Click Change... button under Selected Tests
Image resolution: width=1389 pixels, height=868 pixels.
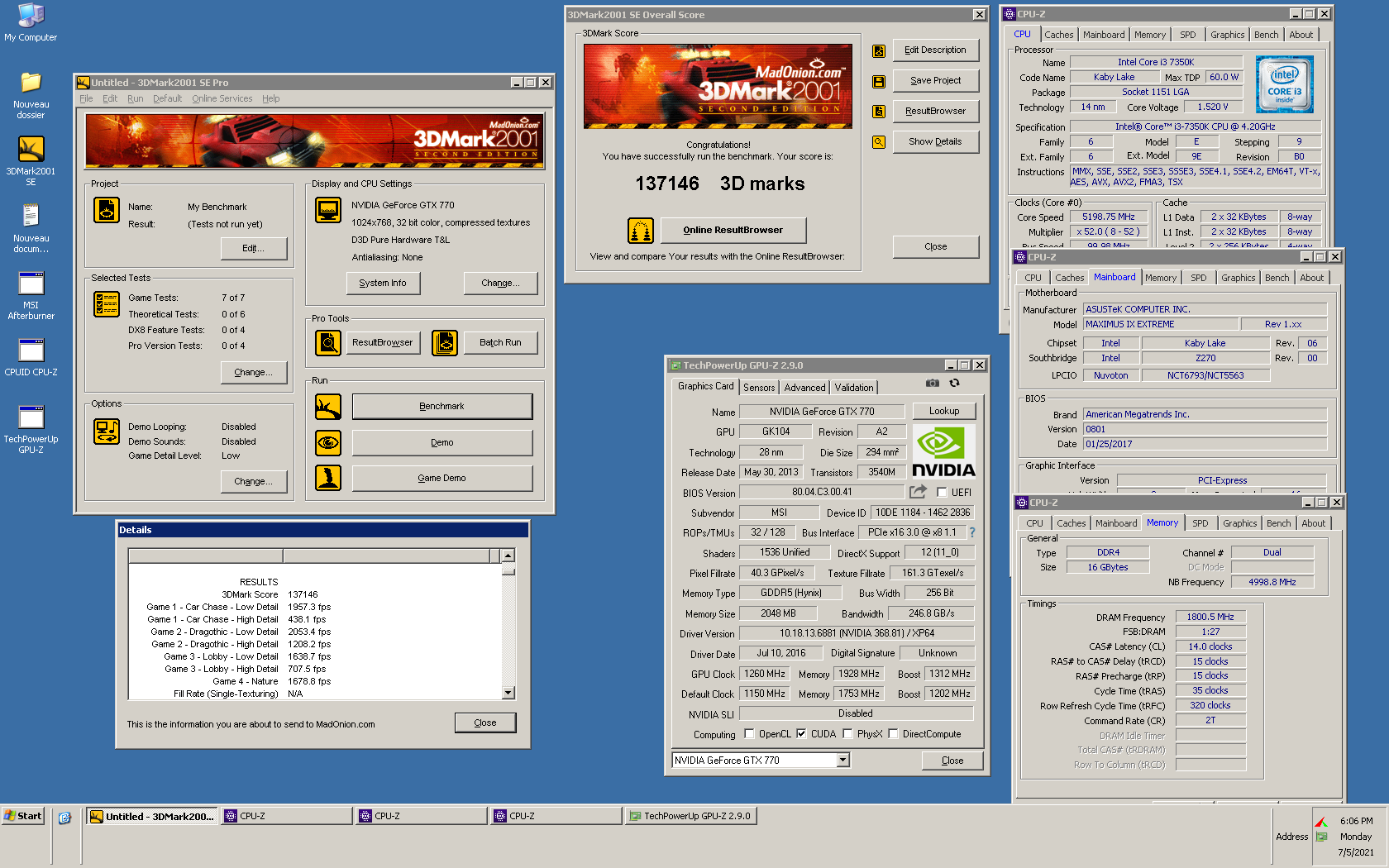point(254,372)
